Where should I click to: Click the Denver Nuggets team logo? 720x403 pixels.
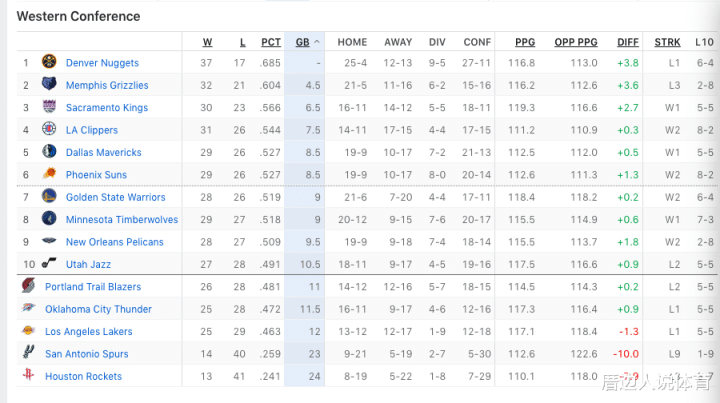(49, 61)
